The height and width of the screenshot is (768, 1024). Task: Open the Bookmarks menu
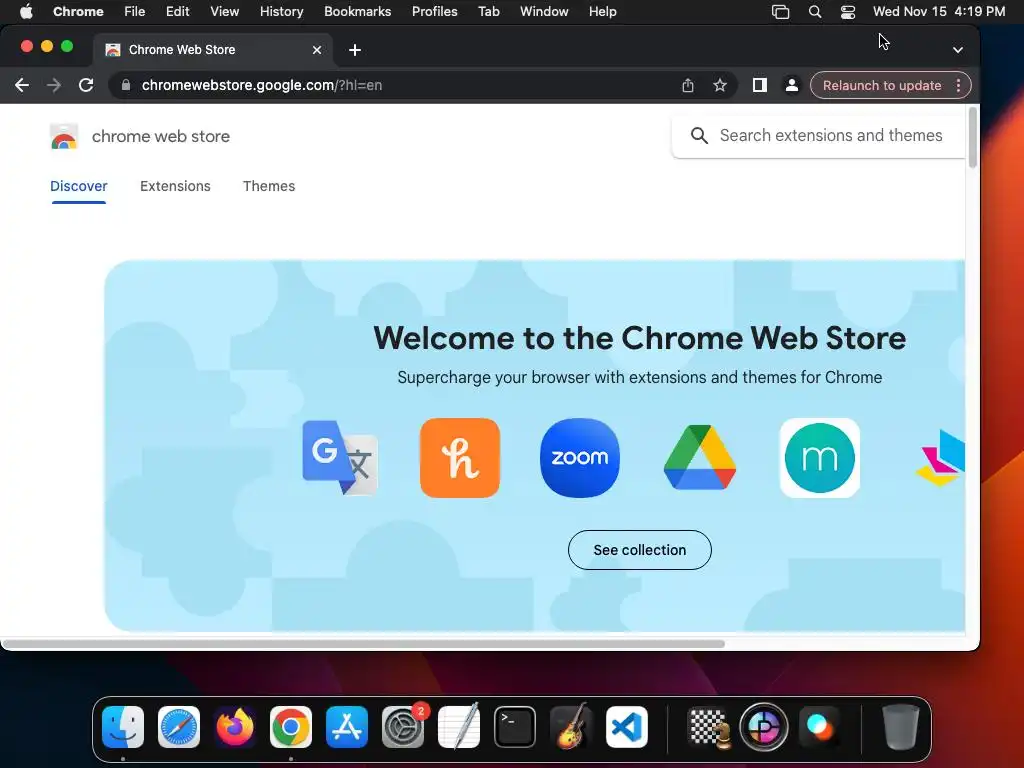tap(358, 11)
